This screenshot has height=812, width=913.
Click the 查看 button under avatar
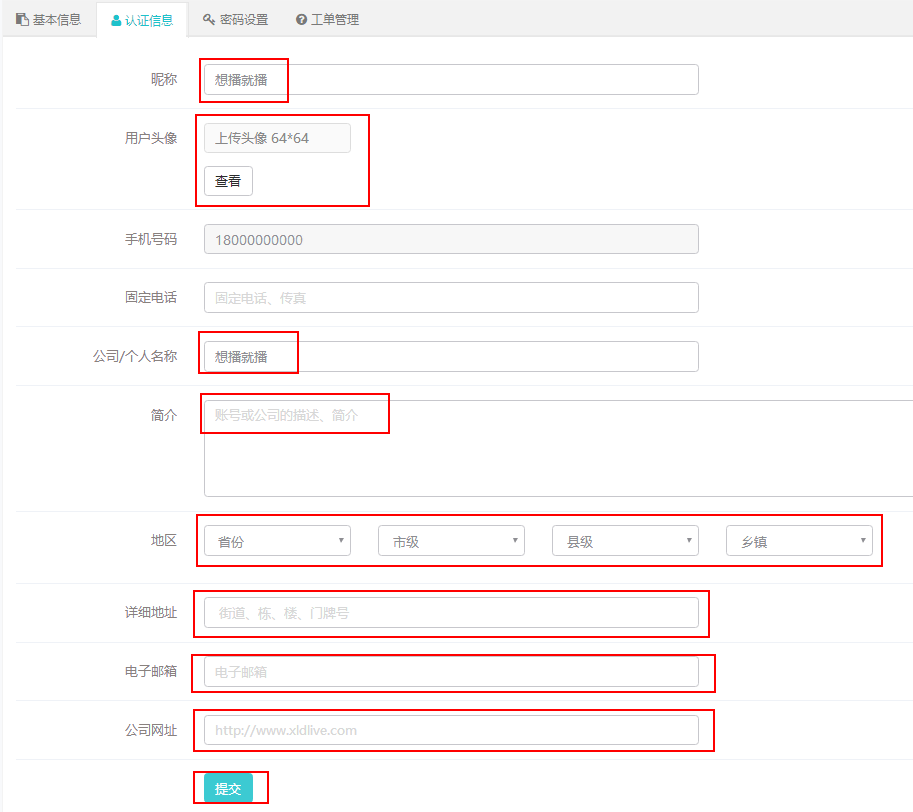pyautogui.click(x=228, y=181)
